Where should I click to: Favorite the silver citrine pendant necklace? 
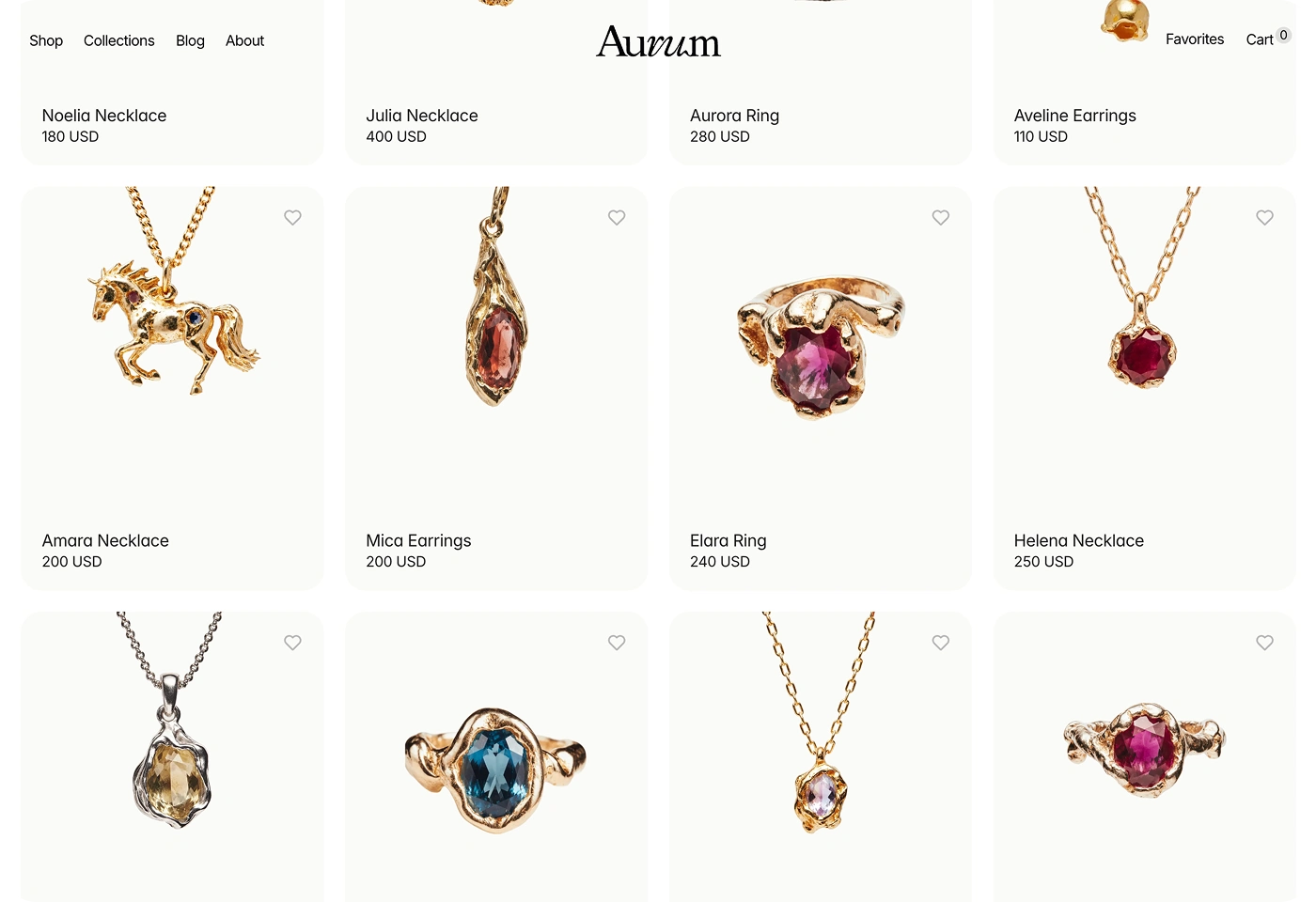tap(292, 643)
